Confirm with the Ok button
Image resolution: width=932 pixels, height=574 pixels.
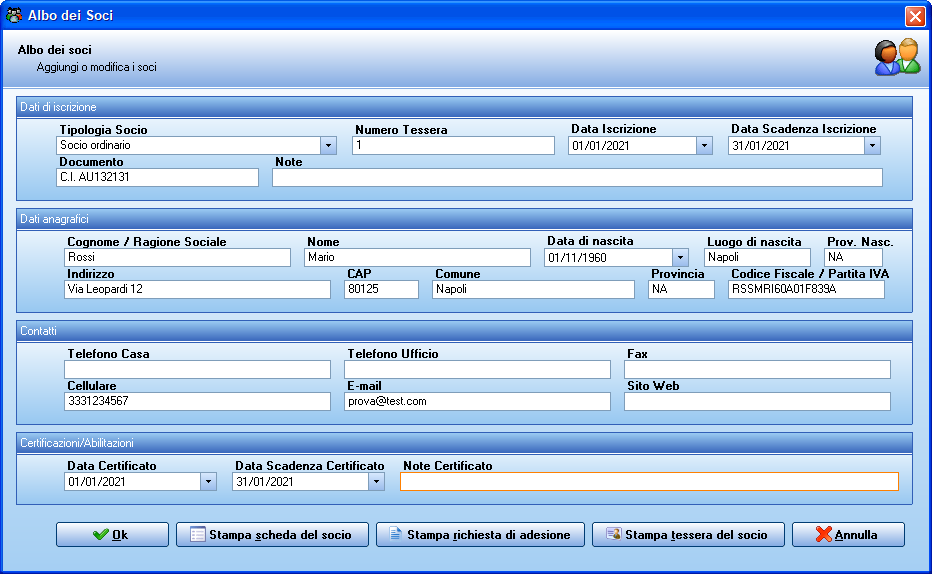pos(112,534)
